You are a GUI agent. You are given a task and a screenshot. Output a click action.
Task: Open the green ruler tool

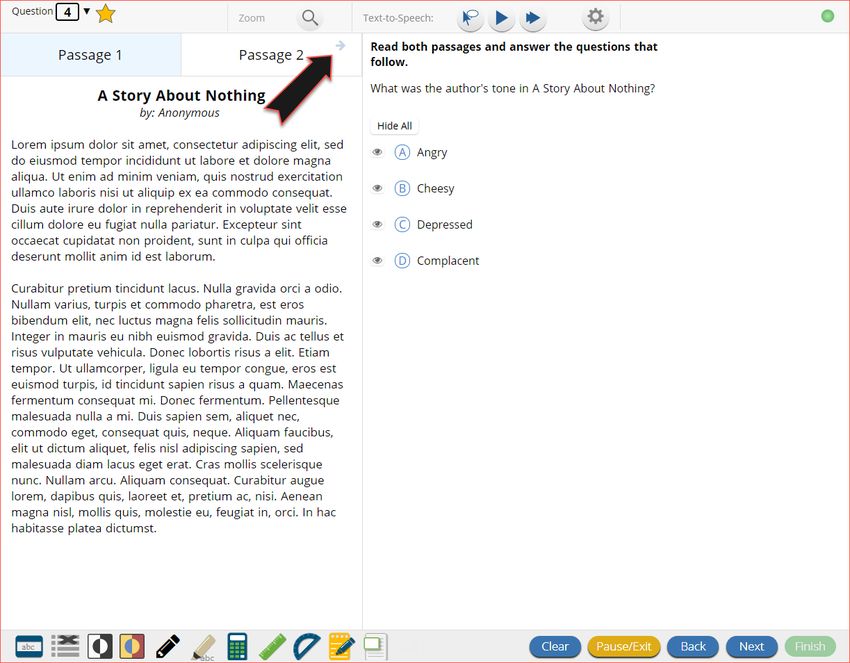pyautogui.click(x=272, y=647)
